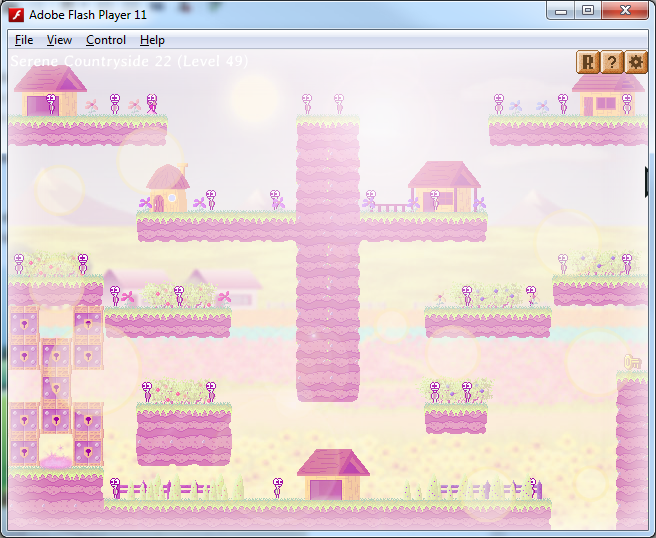Click the glowing pink portal under the lock blocks
This screenshot has height=538, width=656.
click(56, 458)
